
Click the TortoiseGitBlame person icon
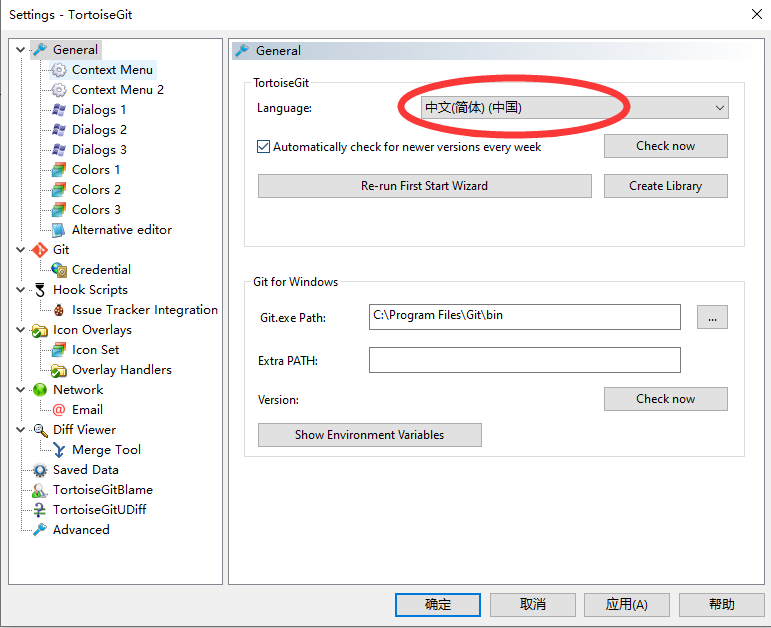(x=39, y=490)
